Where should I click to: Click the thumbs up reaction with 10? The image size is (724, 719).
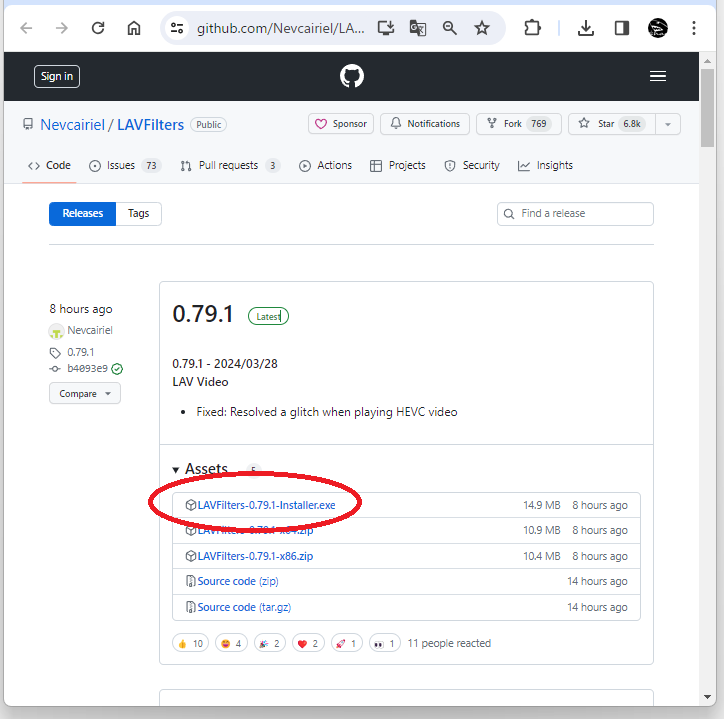191,643
